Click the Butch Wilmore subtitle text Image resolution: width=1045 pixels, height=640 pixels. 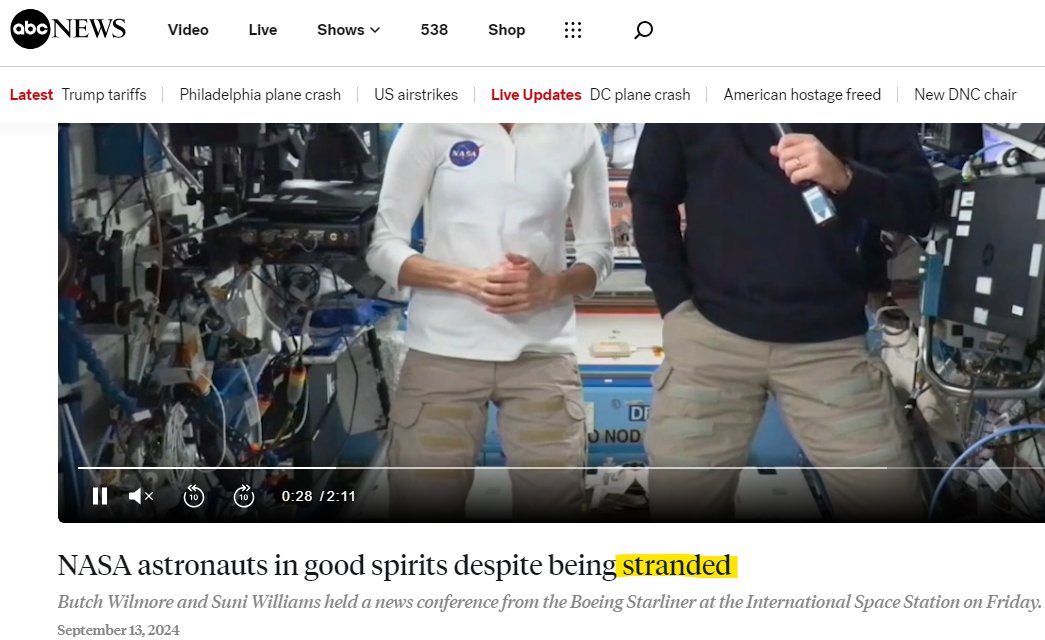coord(549,602)
